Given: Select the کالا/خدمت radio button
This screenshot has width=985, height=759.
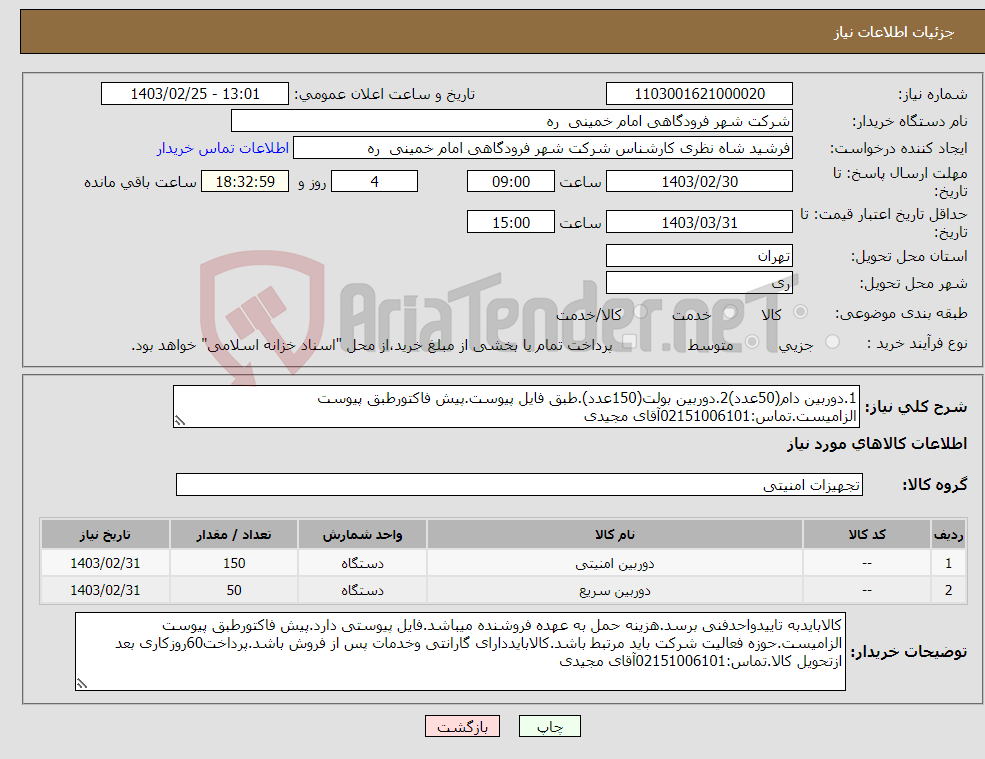Looking at the screenshot, I should coord(640,312).
